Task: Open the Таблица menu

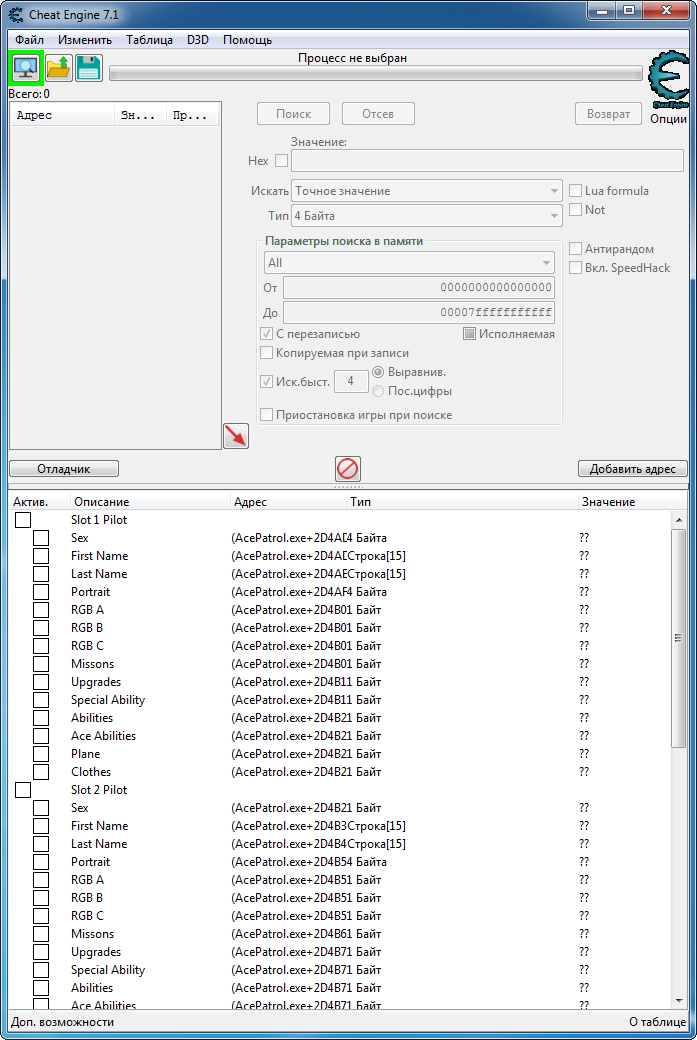Action: tap(149, 40)
